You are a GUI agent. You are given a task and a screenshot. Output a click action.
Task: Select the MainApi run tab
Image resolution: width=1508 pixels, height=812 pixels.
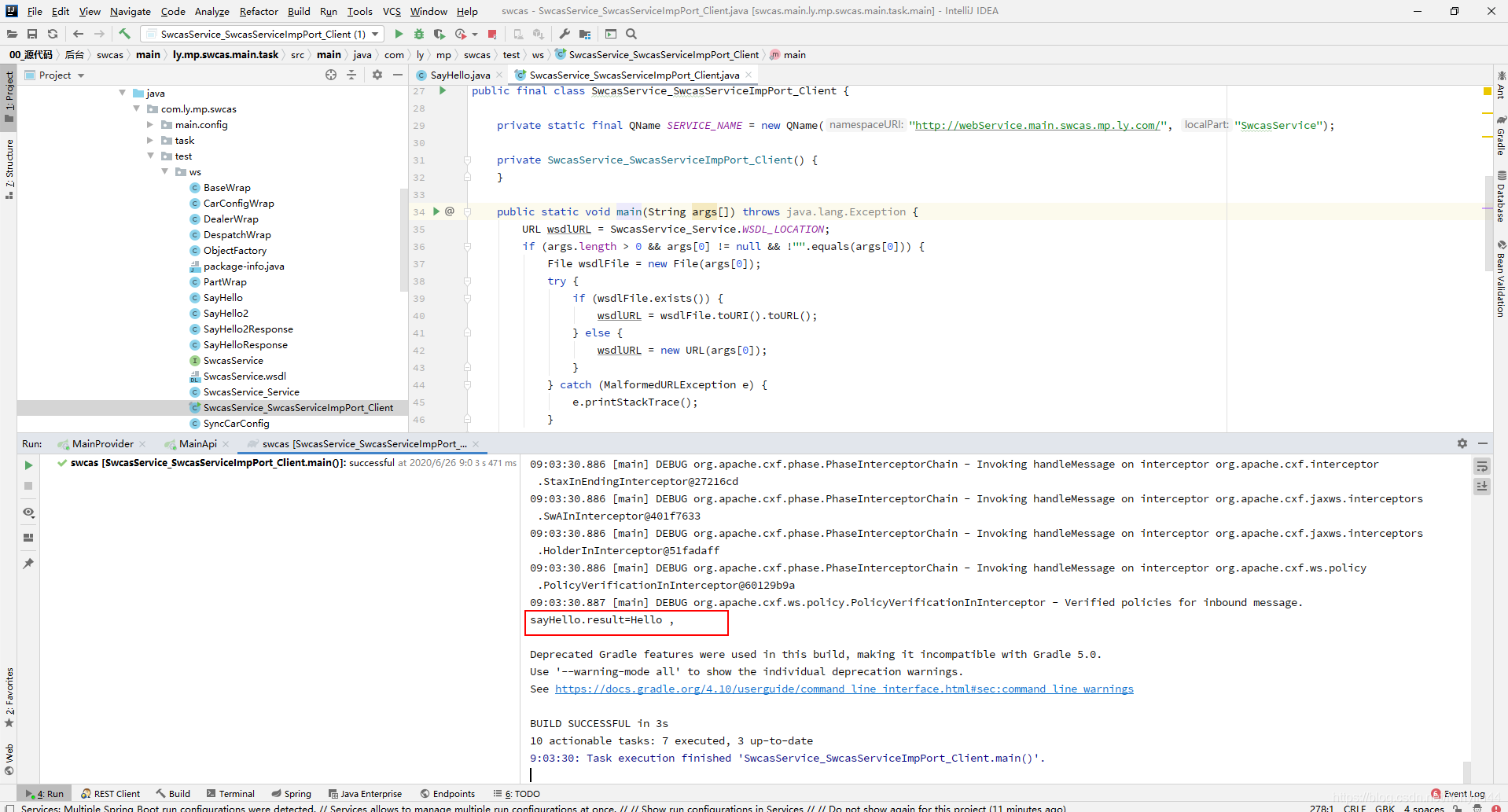pos(198,443)
